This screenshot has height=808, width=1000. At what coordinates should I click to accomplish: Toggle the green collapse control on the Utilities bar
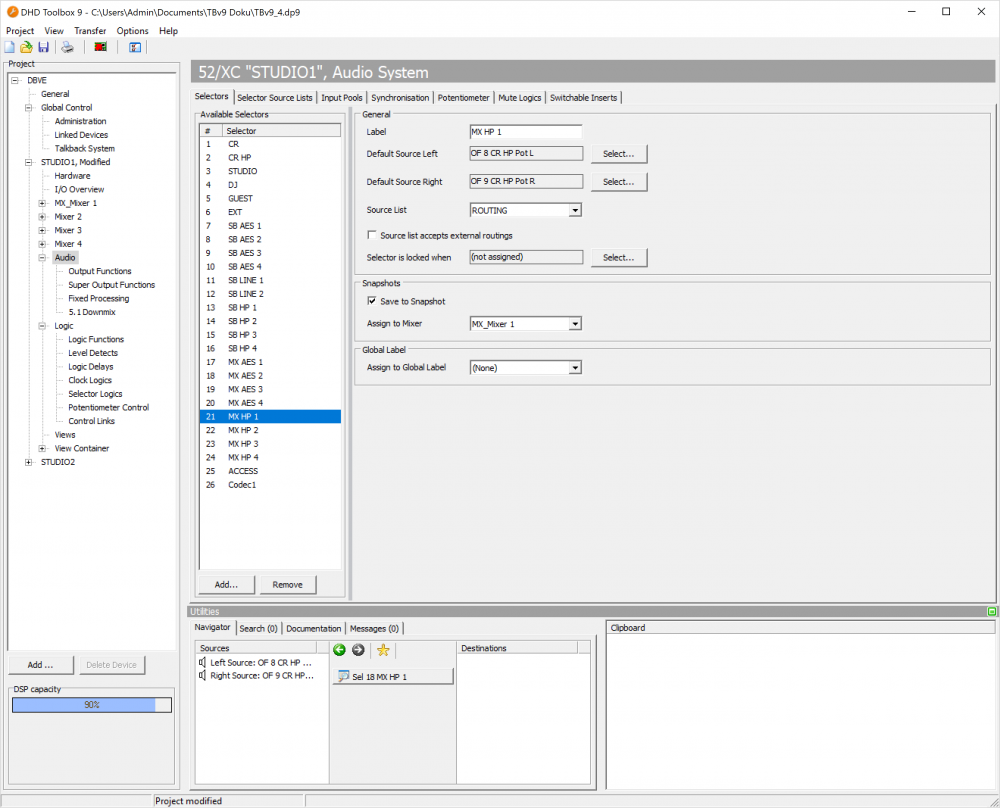991,611
